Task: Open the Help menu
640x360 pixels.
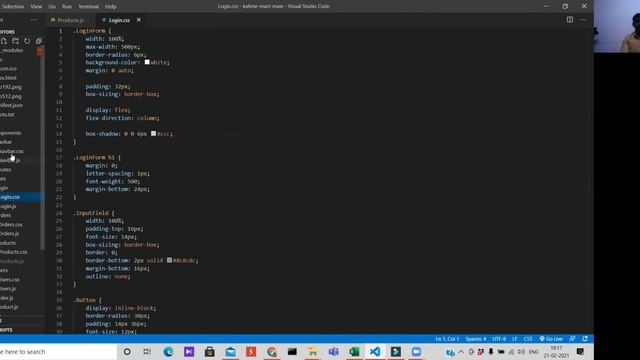Action: click(111, 7)
